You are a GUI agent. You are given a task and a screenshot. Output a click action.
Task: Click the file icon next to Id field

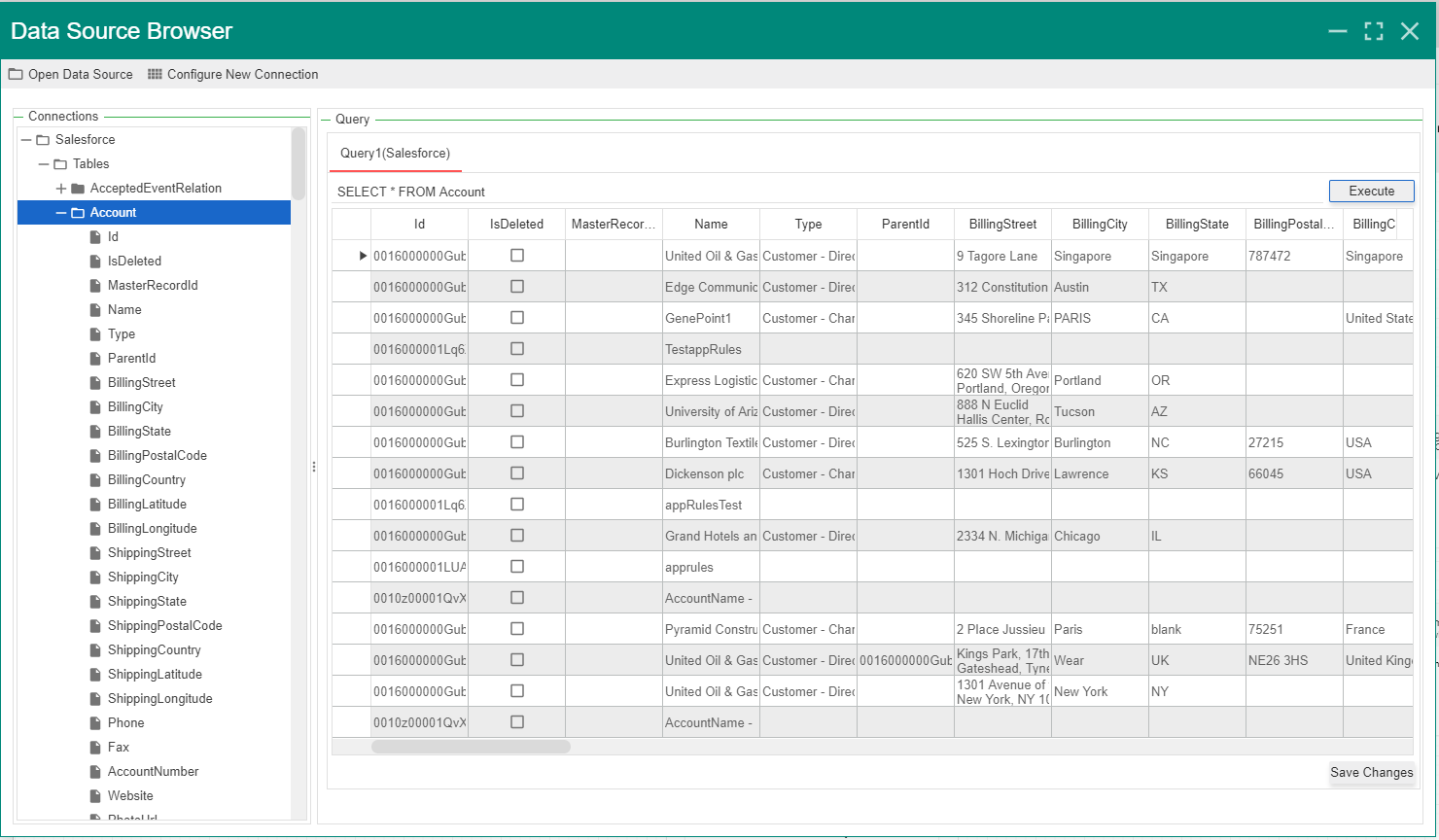tap(95, 237)
